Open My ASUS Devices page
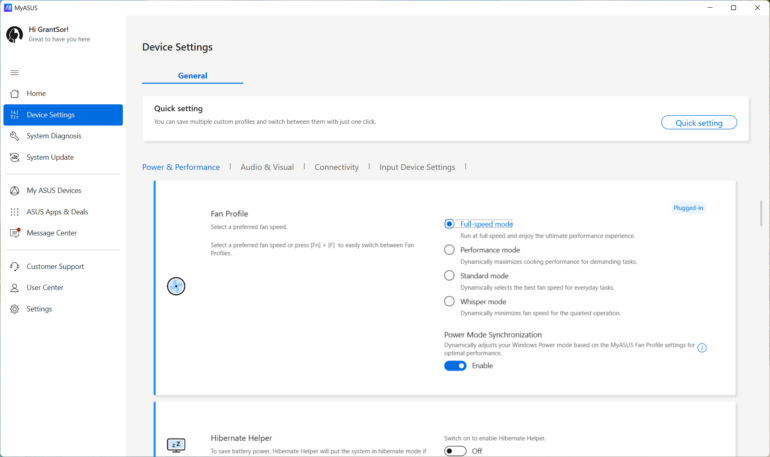The height and width of the screenshot is (457, 770). coord(63,190)
